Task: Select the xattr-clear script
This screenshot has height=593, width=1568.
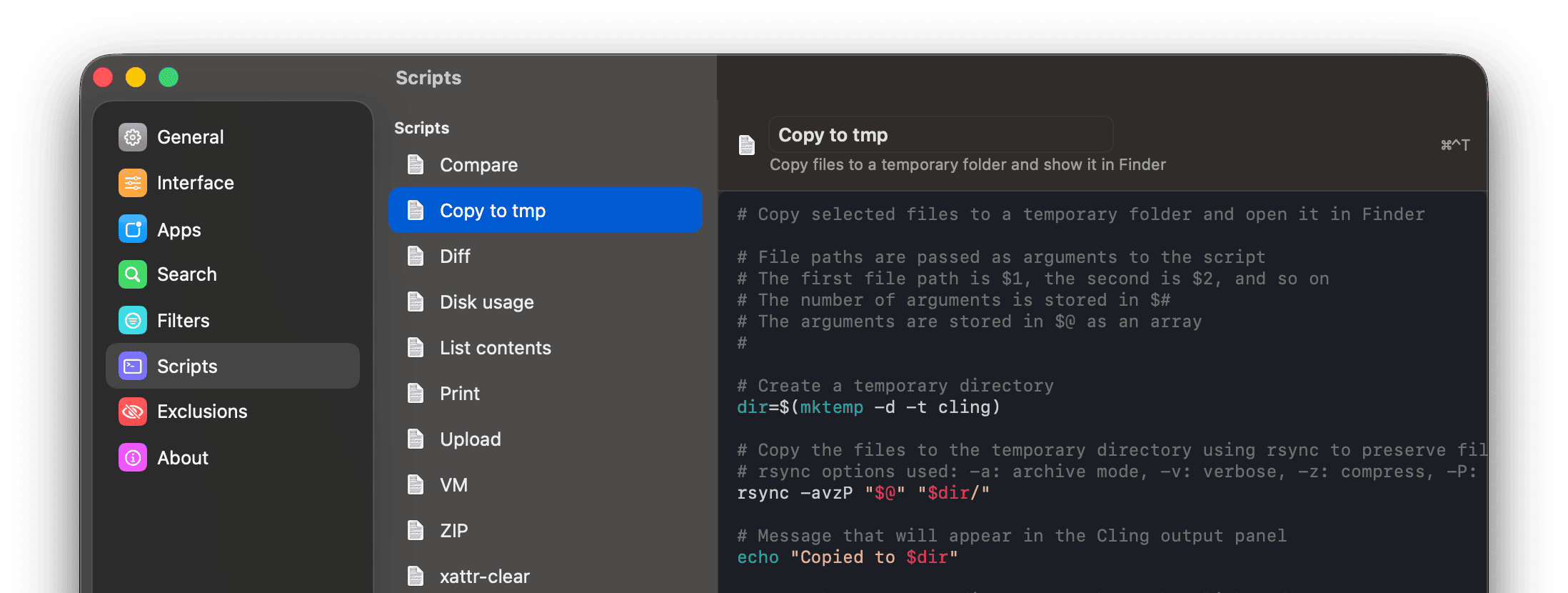Action: point(546,576)
